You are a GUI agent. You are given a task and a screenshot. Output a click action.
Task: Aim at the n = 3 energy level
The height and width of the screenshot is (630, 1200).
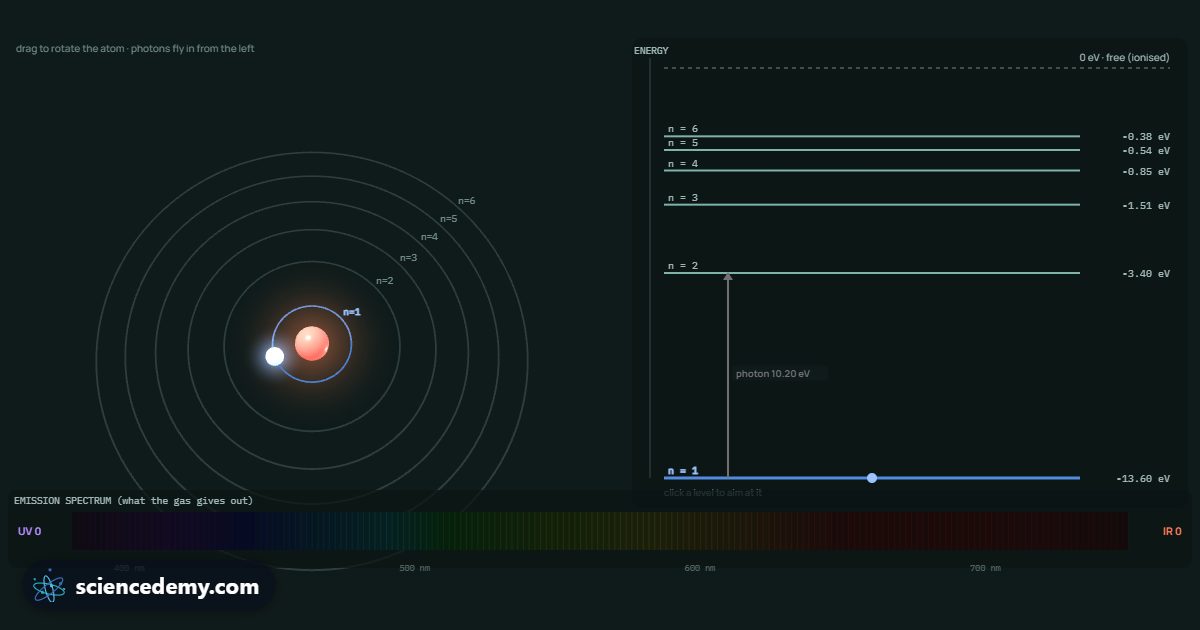pos(872,205)
